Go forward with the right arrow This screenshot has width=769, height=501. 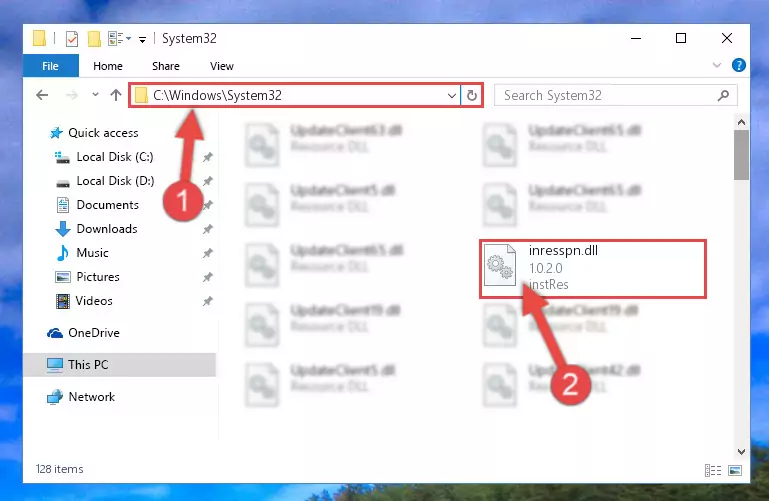click(x=72, y=95)
